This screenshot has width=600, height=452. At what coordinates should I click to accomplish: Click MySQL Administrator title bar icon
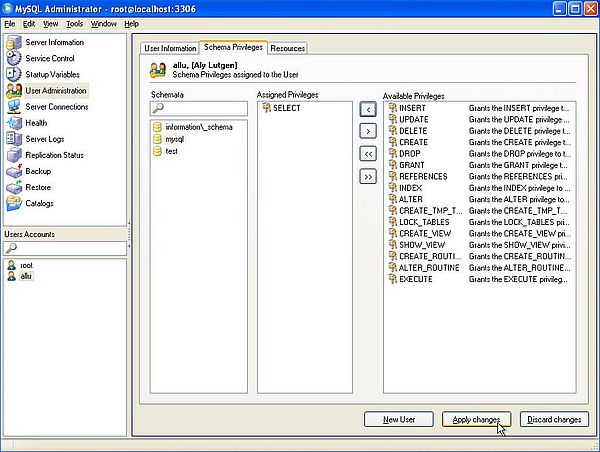8,8
